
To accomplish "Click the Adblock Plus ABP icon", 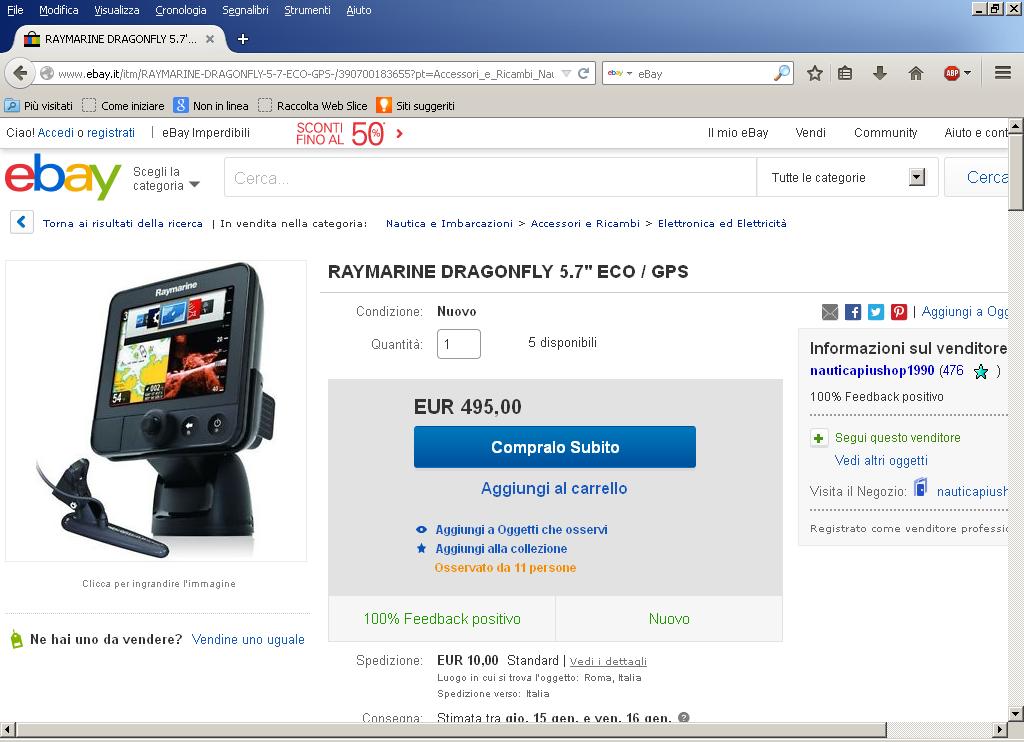I will pos(952,73).
